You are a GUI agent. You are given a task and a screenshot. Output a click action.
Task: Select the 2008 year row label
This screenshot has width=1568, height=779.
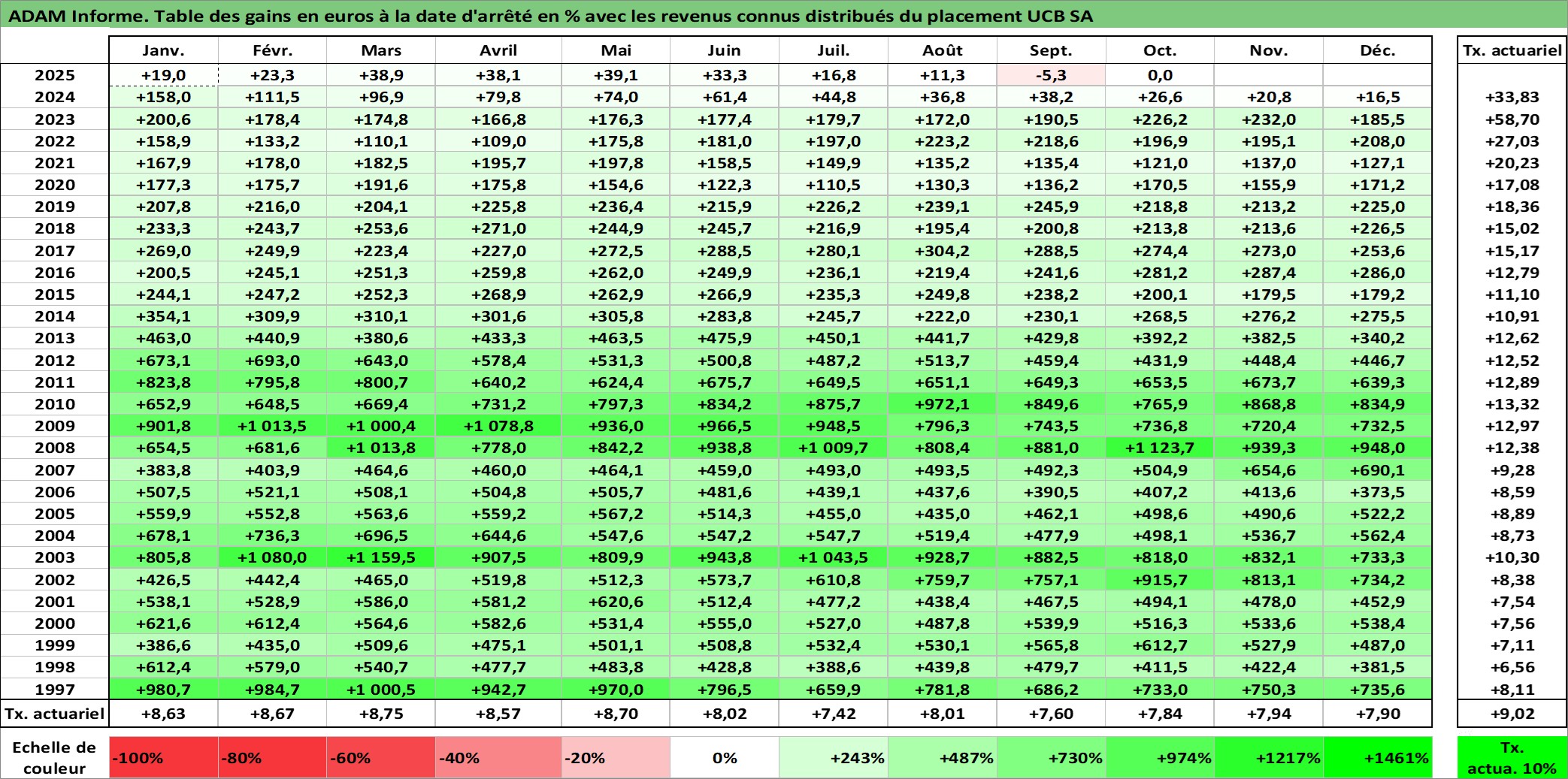[54, 448]
